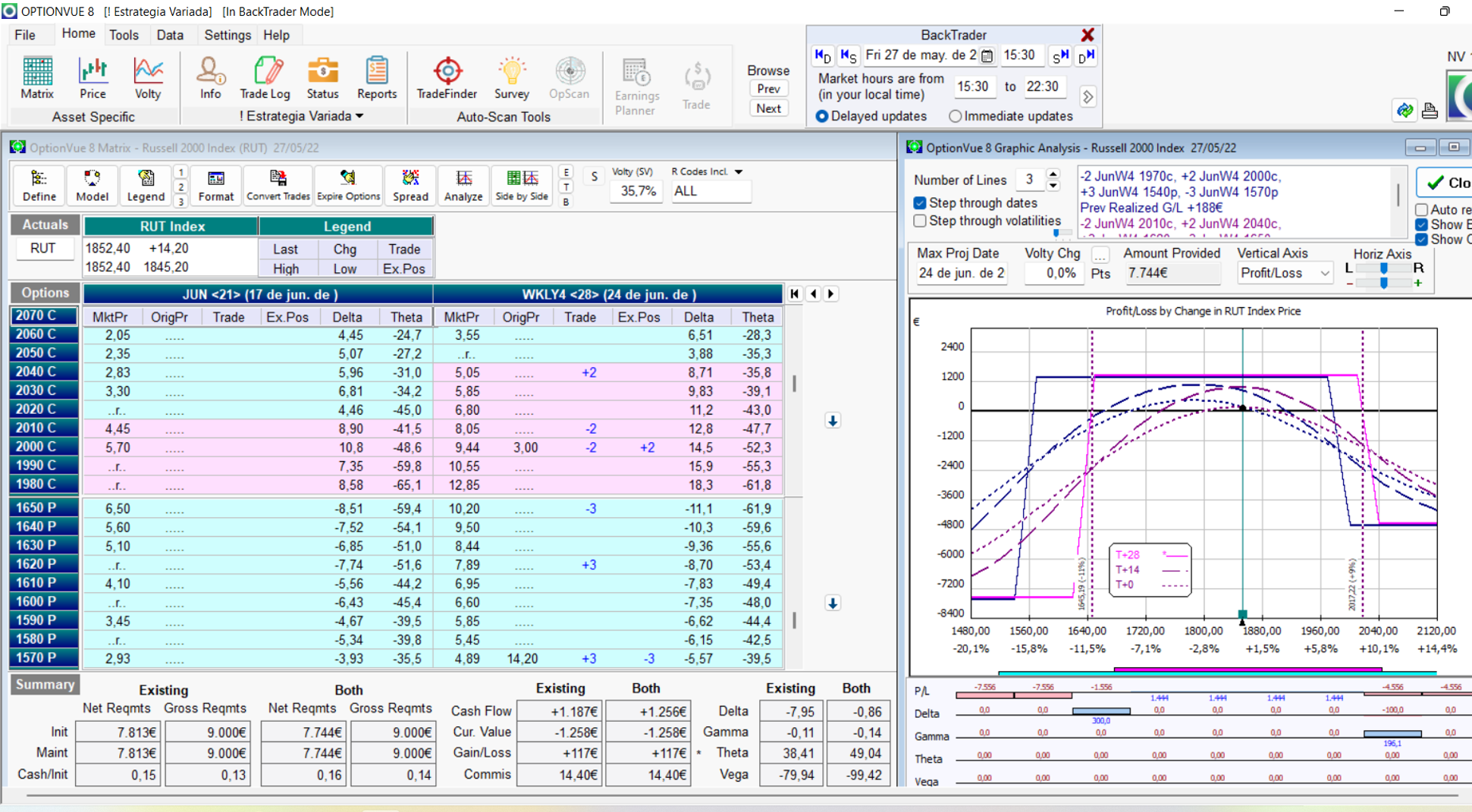1472x812 pixels.
Task: Click the Define matrix icon
Action: click(x=39, y=186)
